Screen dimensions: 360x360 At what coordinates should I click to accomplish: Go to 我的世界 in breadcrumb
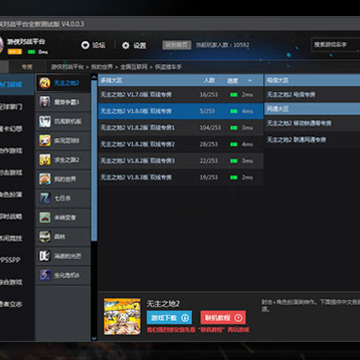[x=102, y=67]
